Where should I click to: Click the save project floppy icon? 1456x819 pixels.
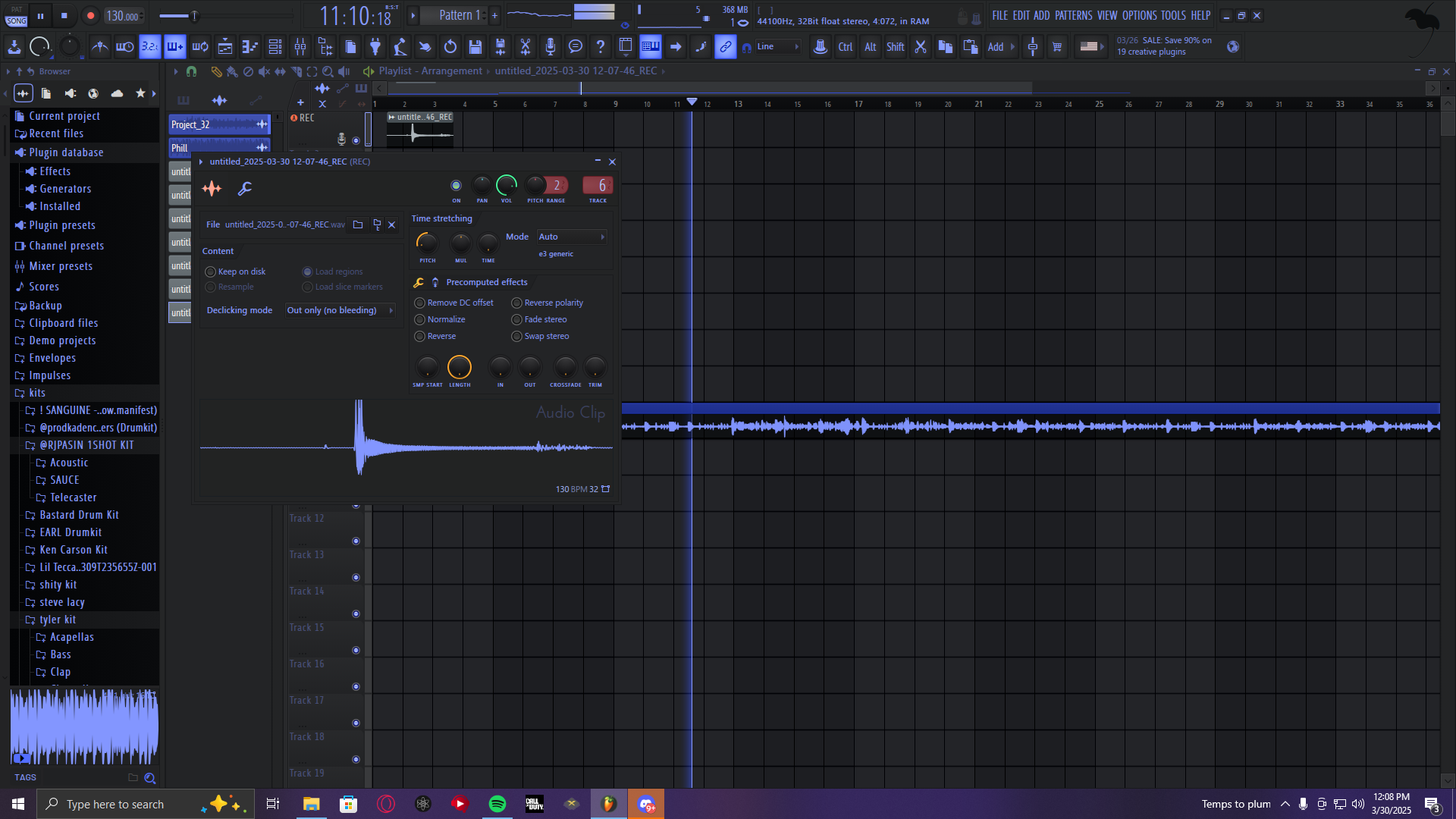pyautogui.click(x=475, y=47)
